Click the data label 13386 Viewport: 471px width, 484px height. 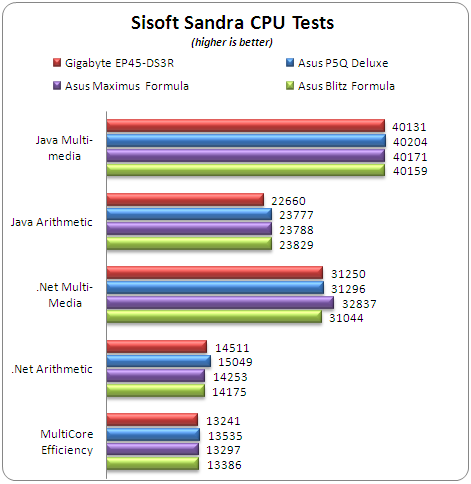pyautogui.click(x=224, y=465)
